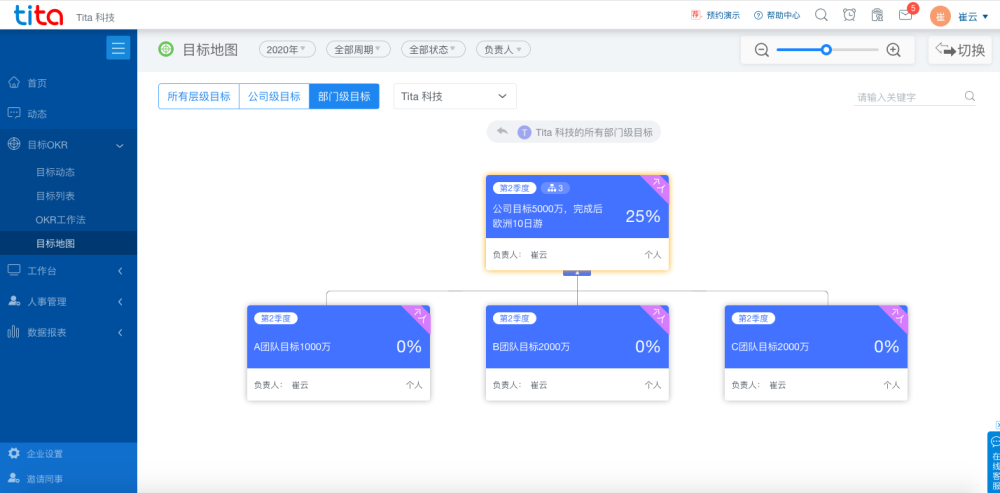Open user menu next to 崔云
This screenshot has height=493, width=1000.
pyautogui.click(x=973, y=17)
